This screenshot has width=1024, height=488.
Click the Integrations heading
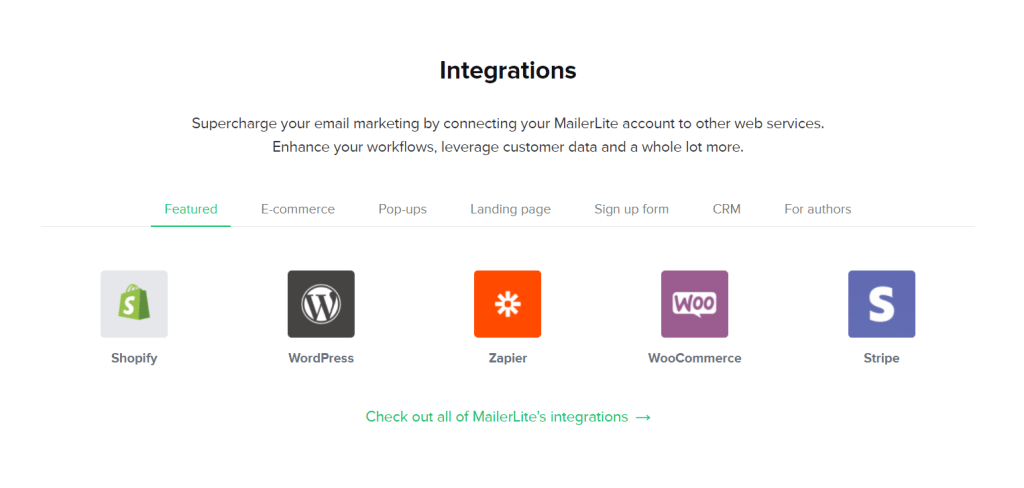coord(508,70)
